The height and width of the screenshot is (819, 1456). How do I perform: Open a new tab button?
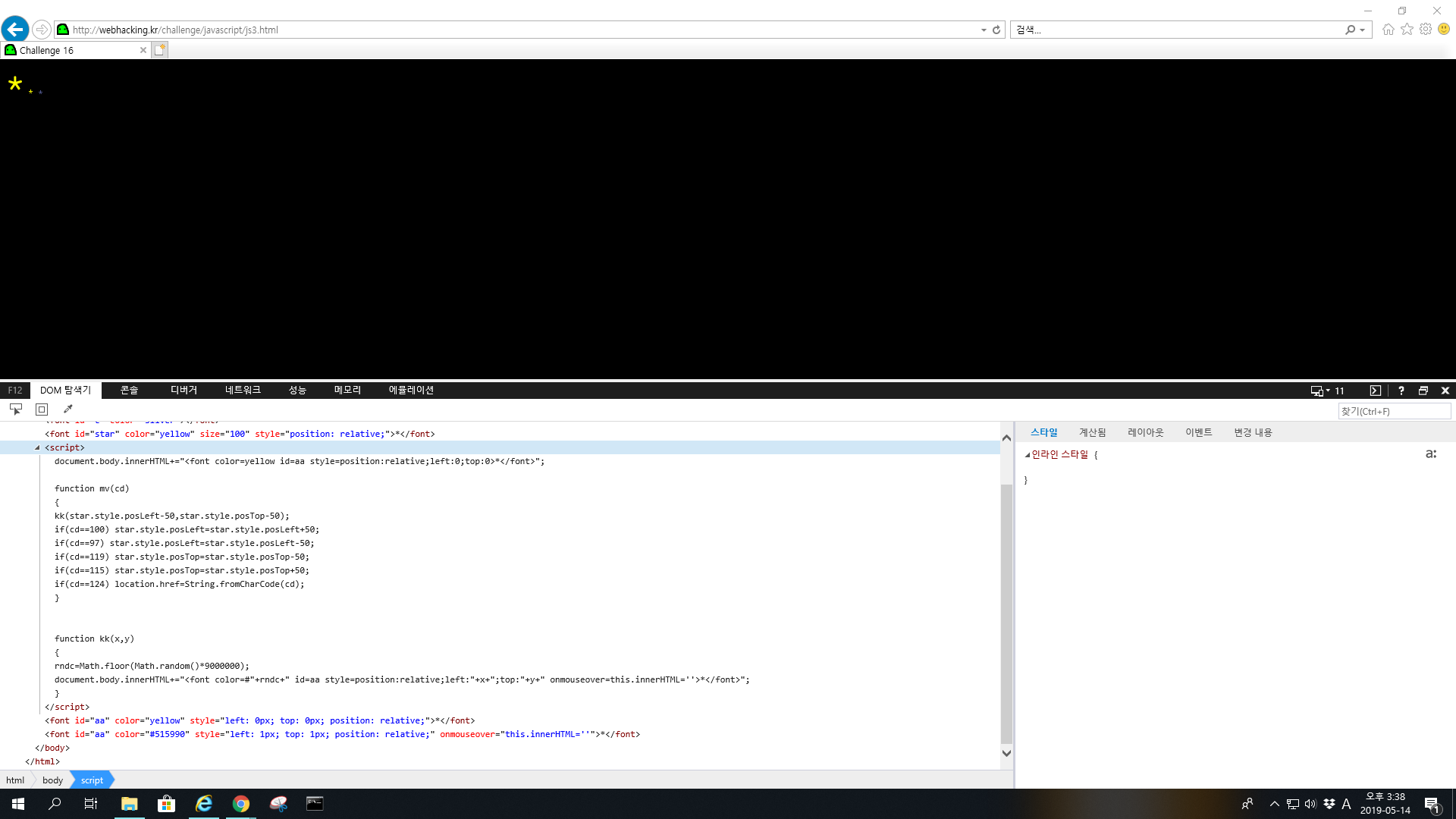point(159,50)
